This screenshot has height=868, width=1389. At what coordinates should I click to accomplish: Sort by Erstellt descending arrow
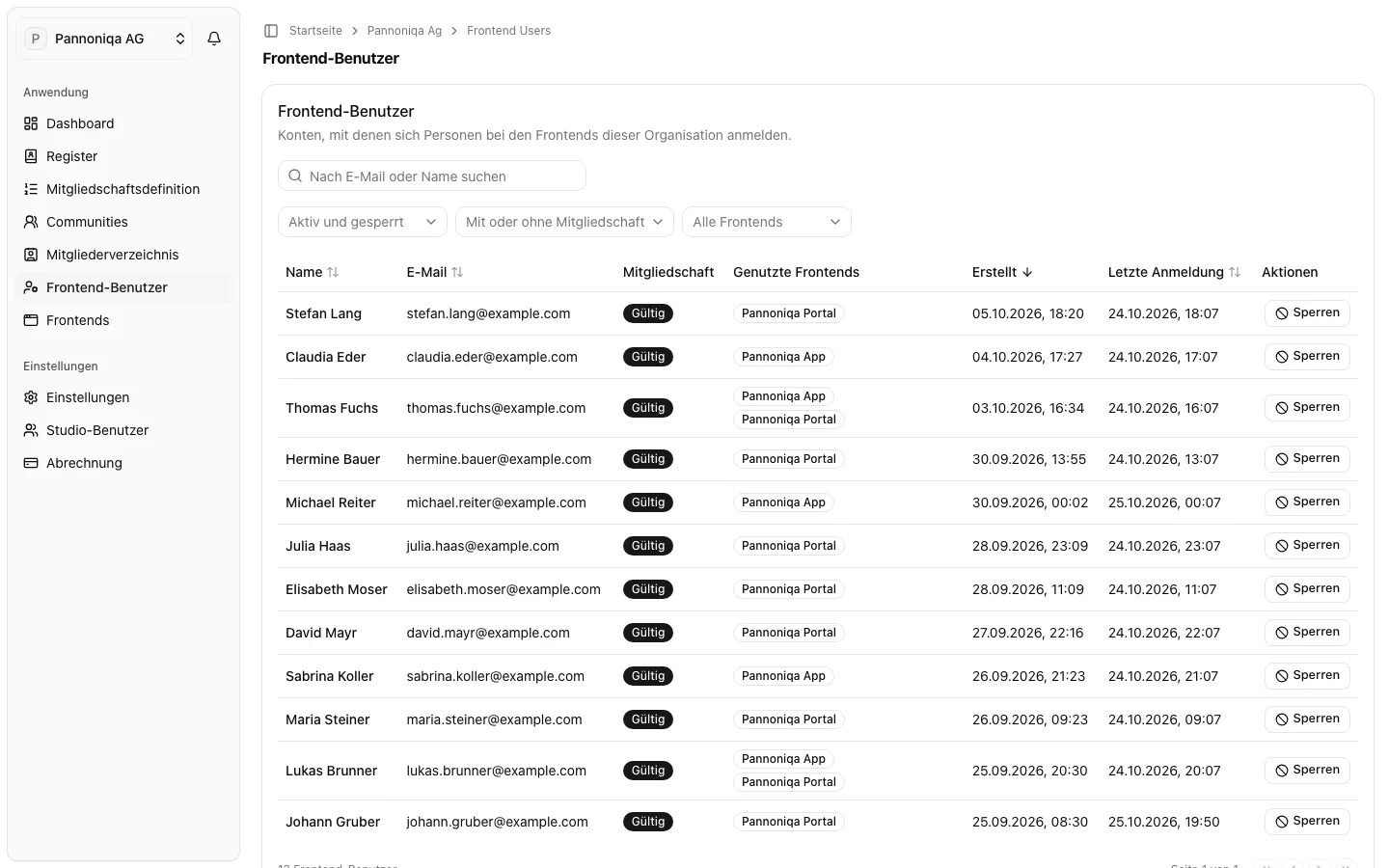click(x=1027, y=272)
